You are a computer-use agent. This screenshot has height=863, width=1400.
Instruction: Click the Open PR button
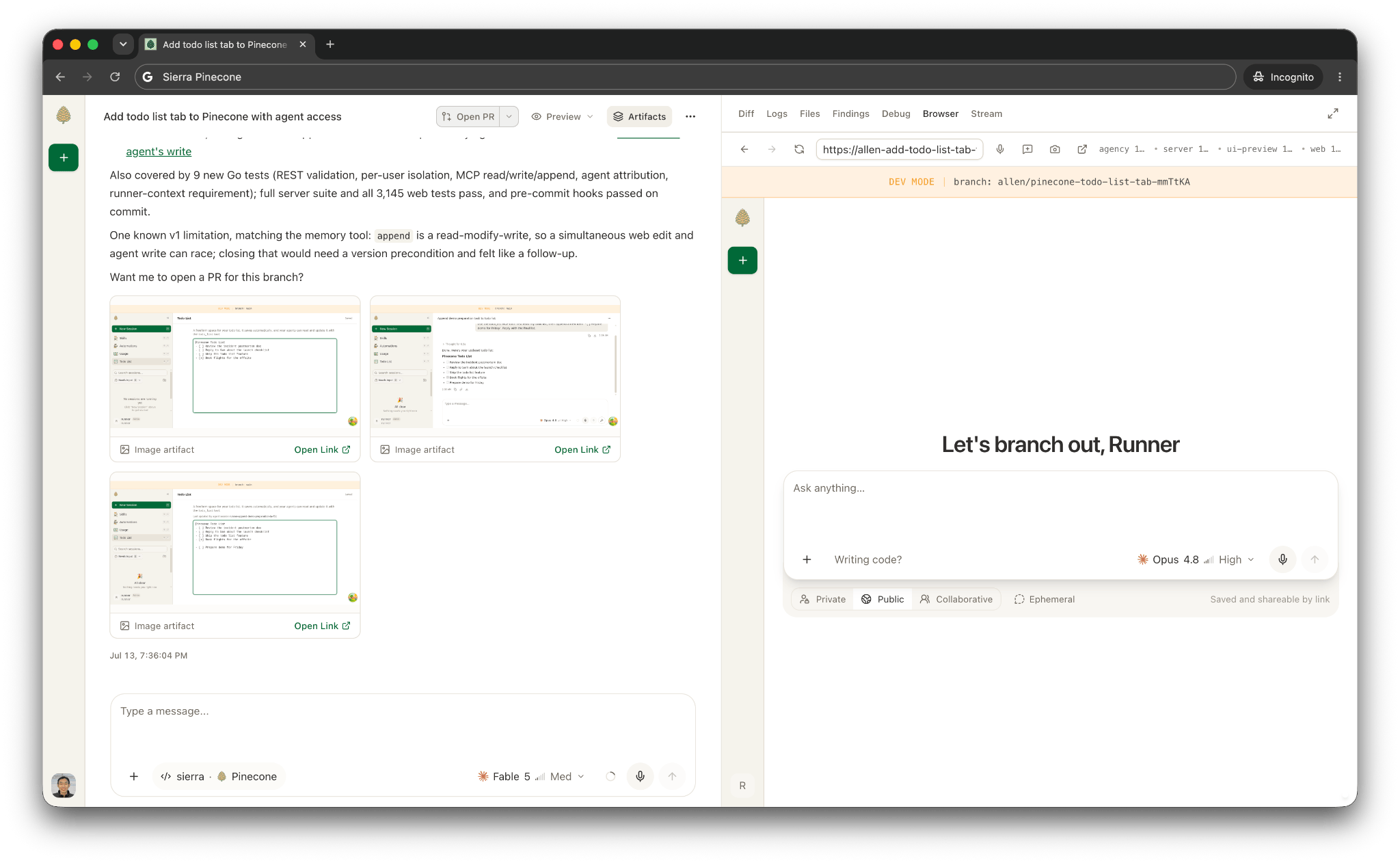click(468, 116)
